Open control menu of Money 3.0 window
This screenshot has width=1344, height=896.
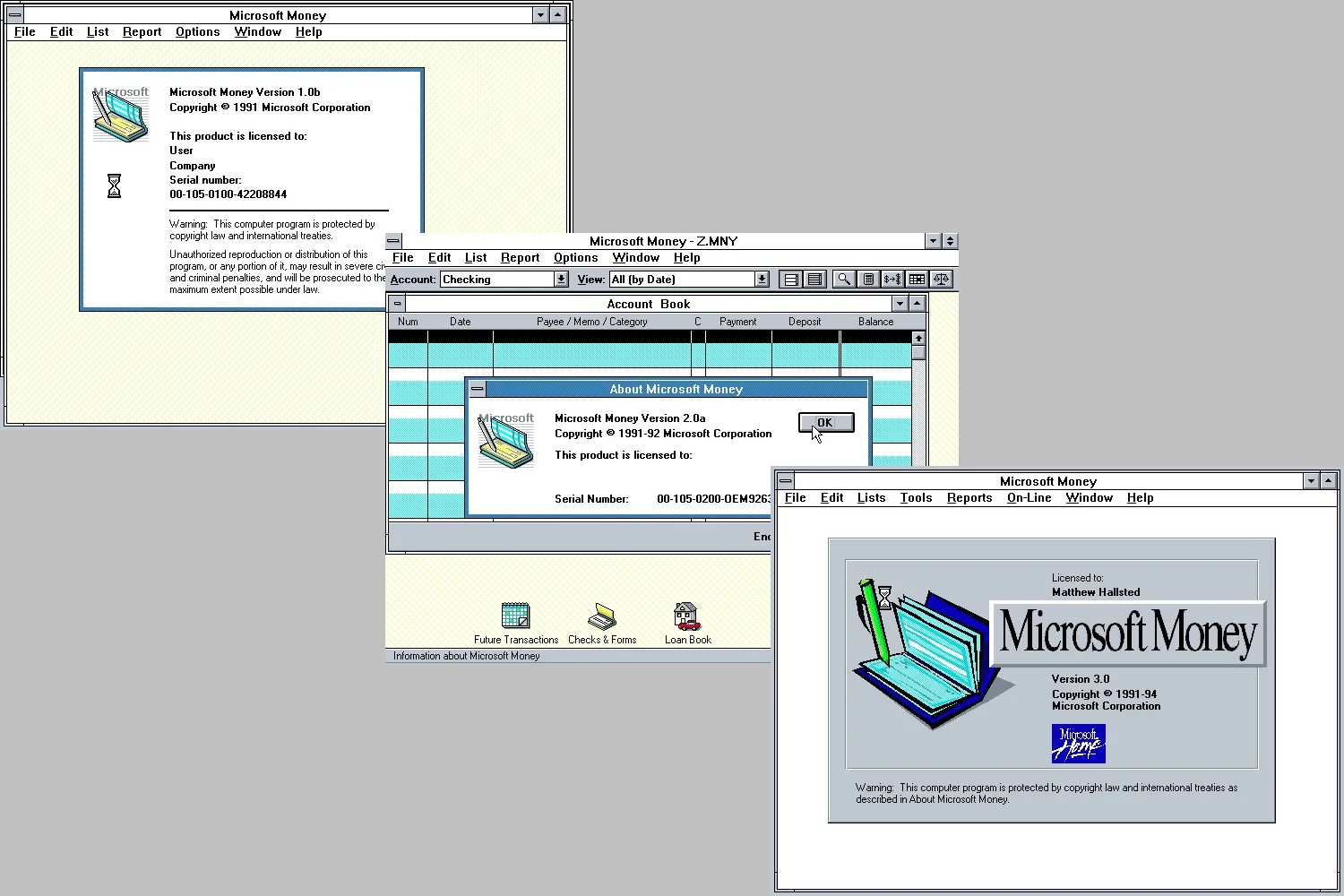coord(786,481)
